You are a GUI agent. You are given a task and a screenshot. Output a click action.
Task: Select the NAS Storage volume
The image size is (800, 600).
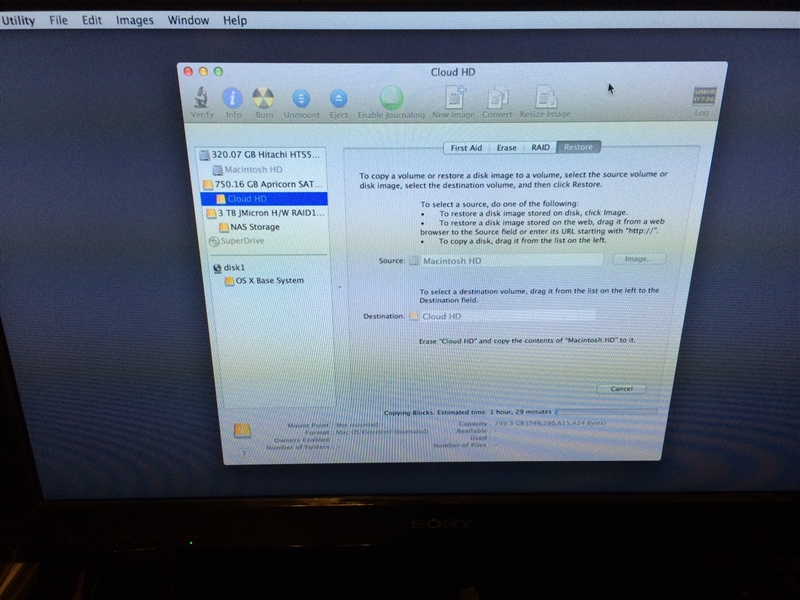click(x=249, y=227)
